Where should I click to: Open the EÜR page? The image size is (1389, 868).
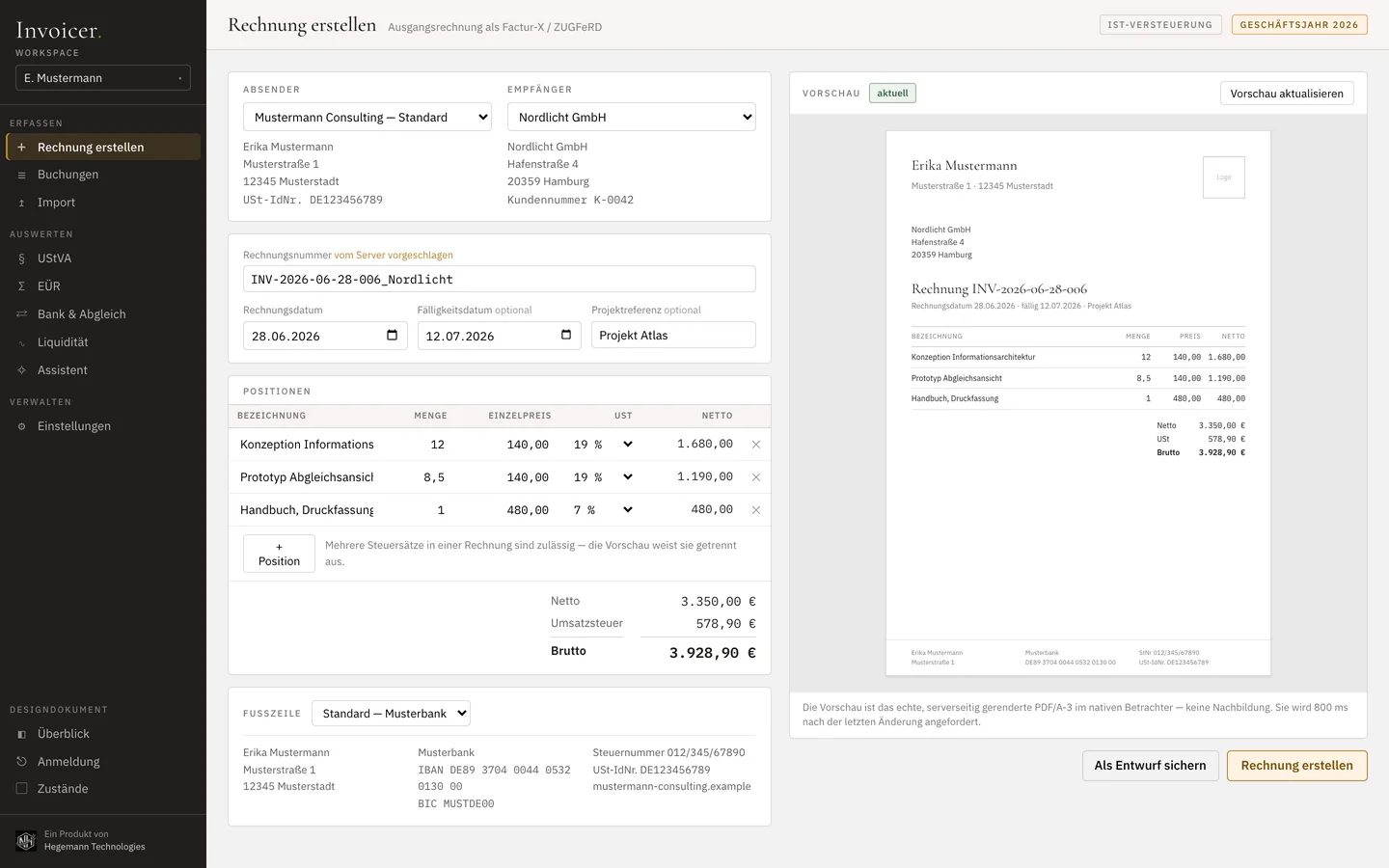pos(103,286)
